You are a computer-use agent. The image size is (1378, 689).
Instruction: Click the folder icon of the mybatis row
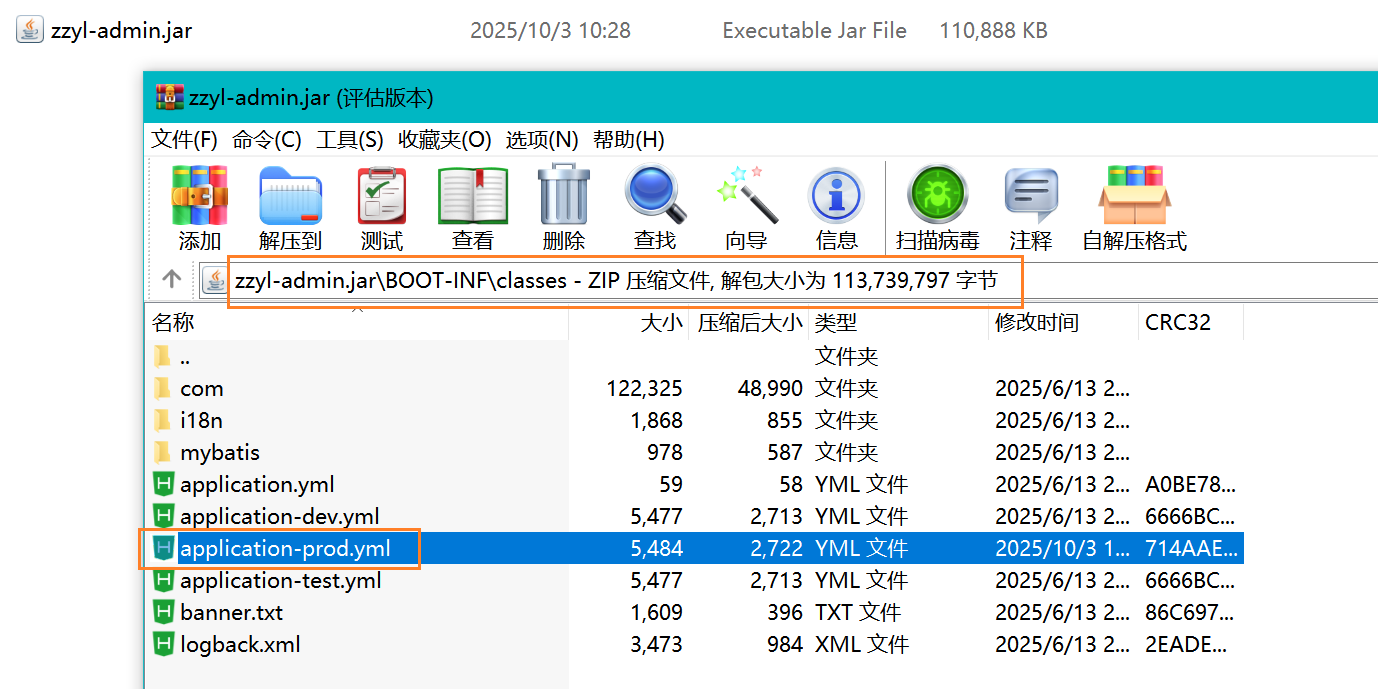tap(162, 452)
